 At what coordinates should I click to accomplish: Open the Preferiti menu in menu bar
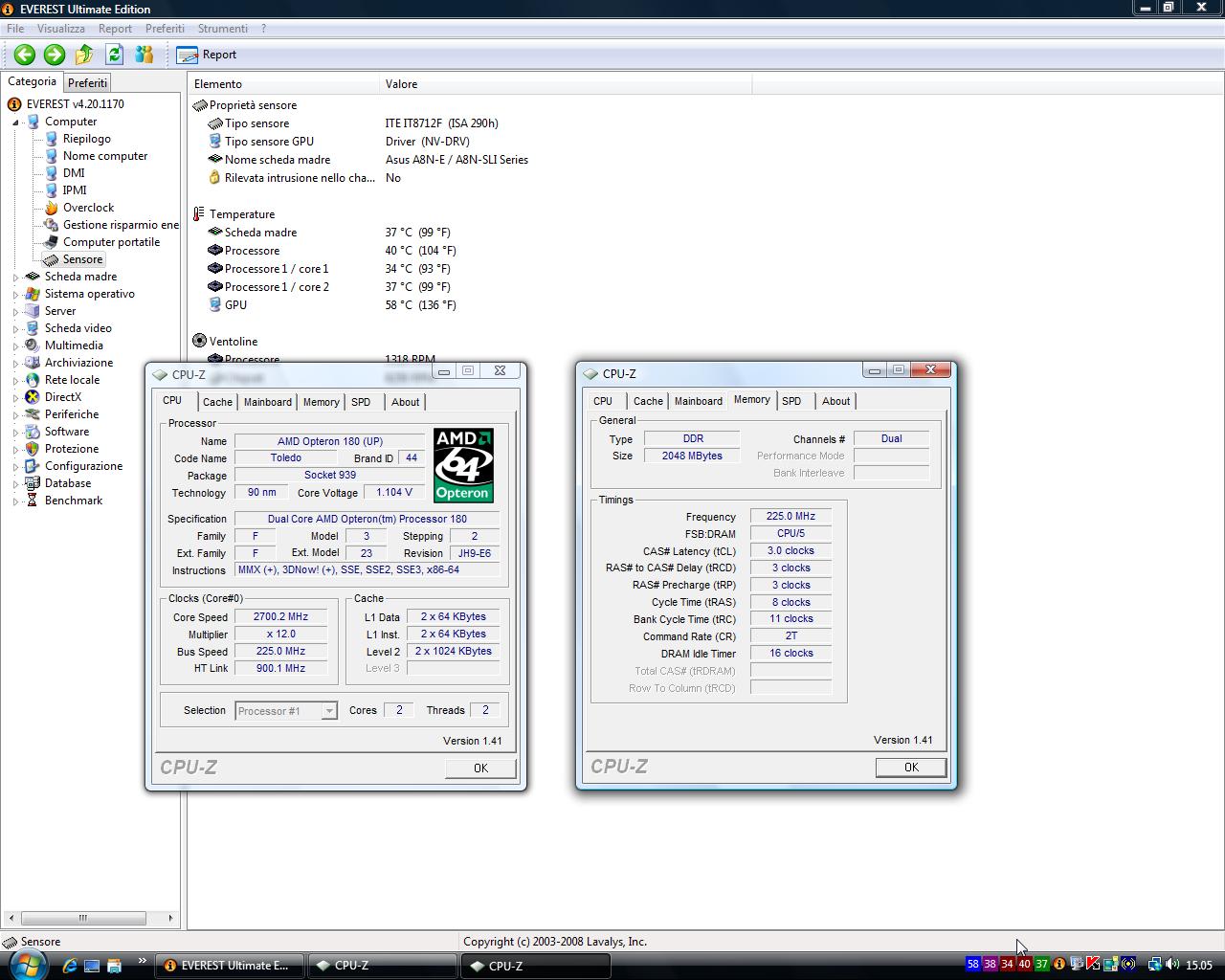point(165,29)
